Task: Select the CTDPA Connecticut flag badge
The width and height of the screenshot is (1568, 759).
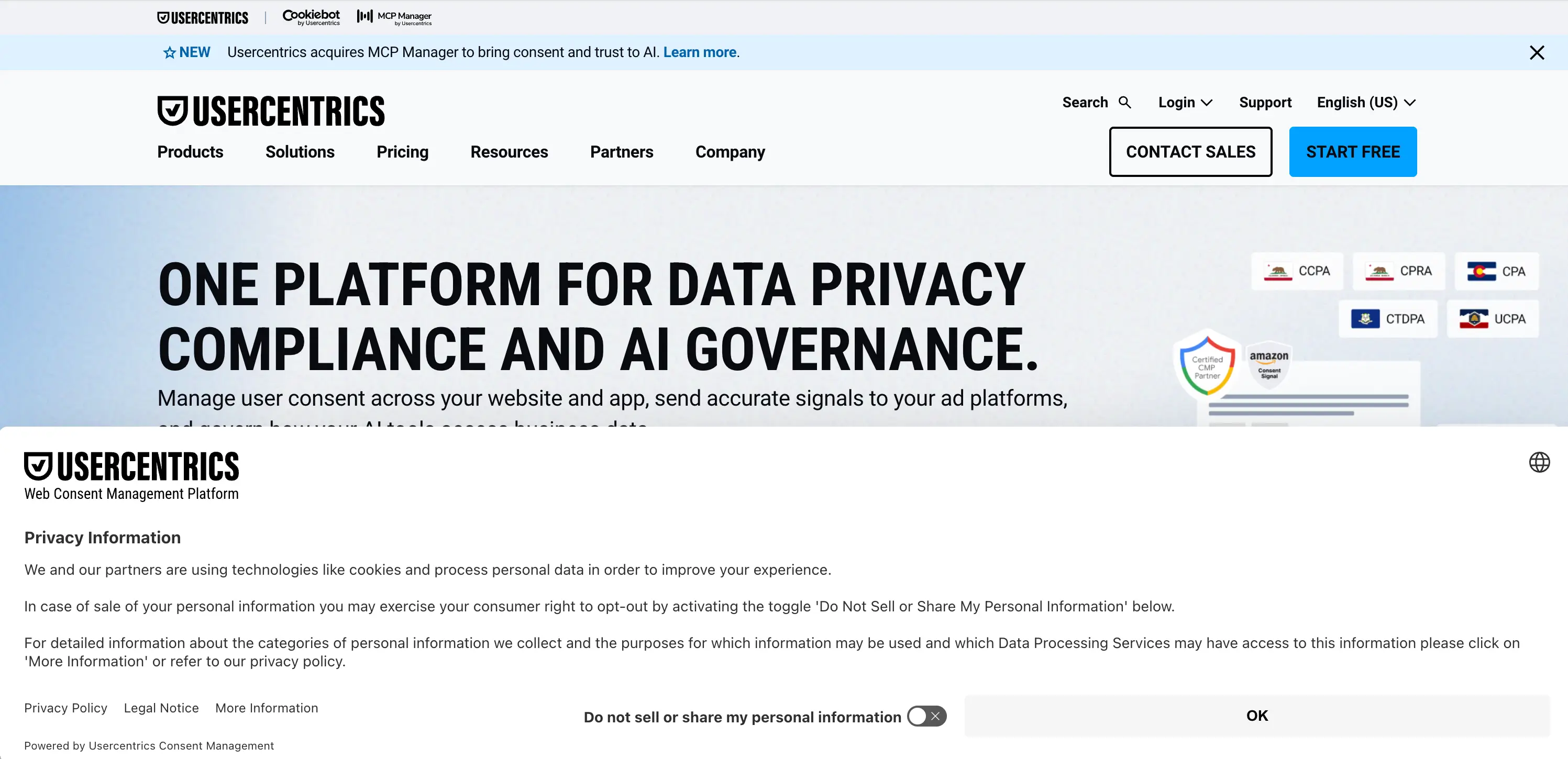Action: (x=1388, y=319)
